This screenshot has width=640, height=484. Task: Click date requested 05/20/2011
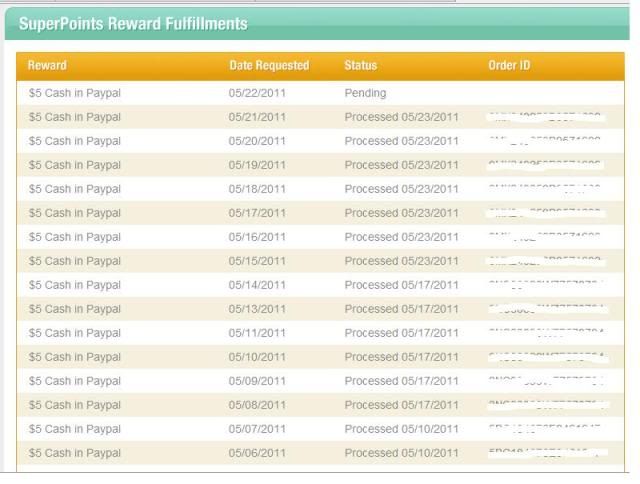(x=257, y=141)
